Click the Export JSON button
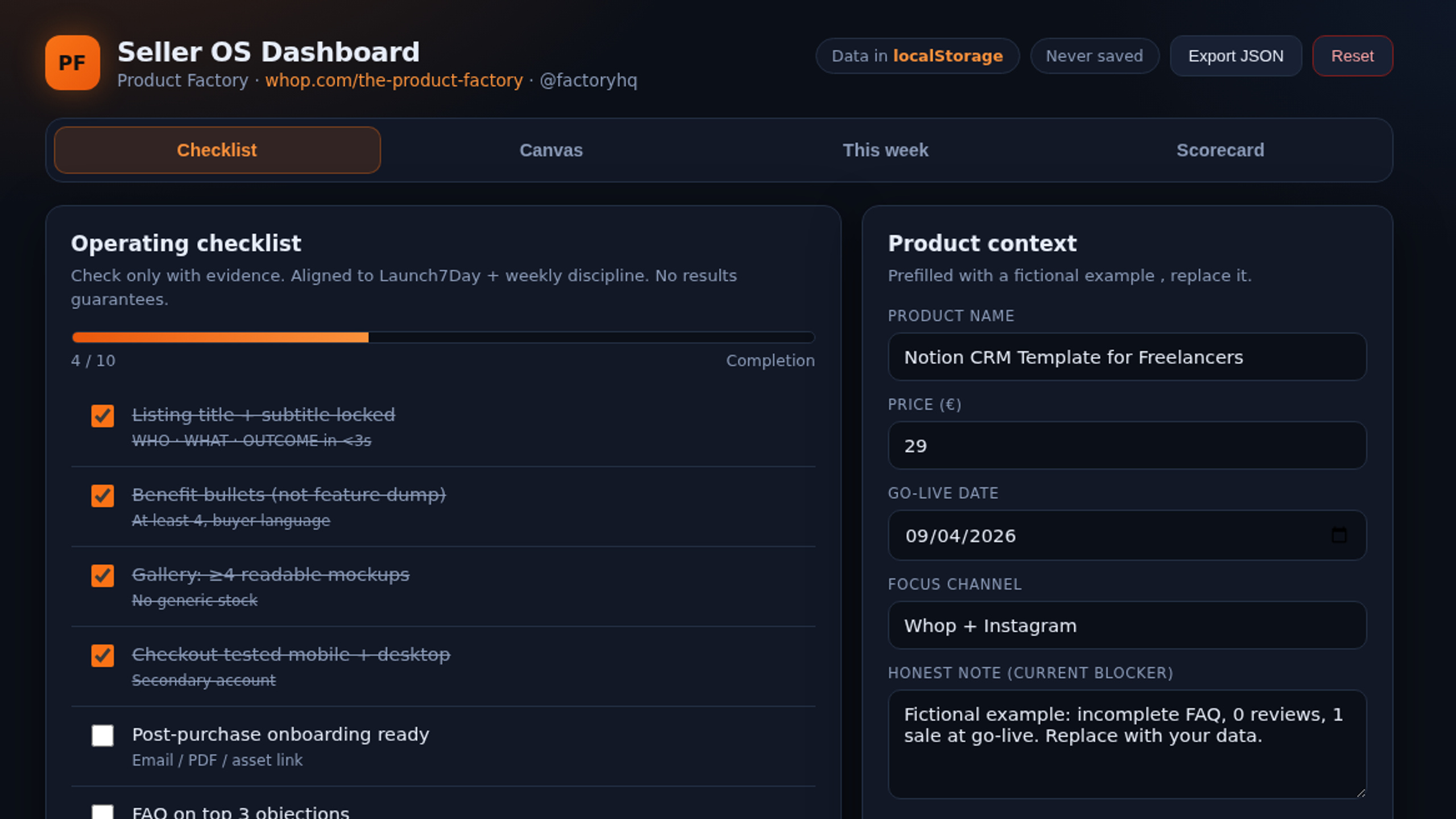The image size is (1456, 819). pos(1236,56)
